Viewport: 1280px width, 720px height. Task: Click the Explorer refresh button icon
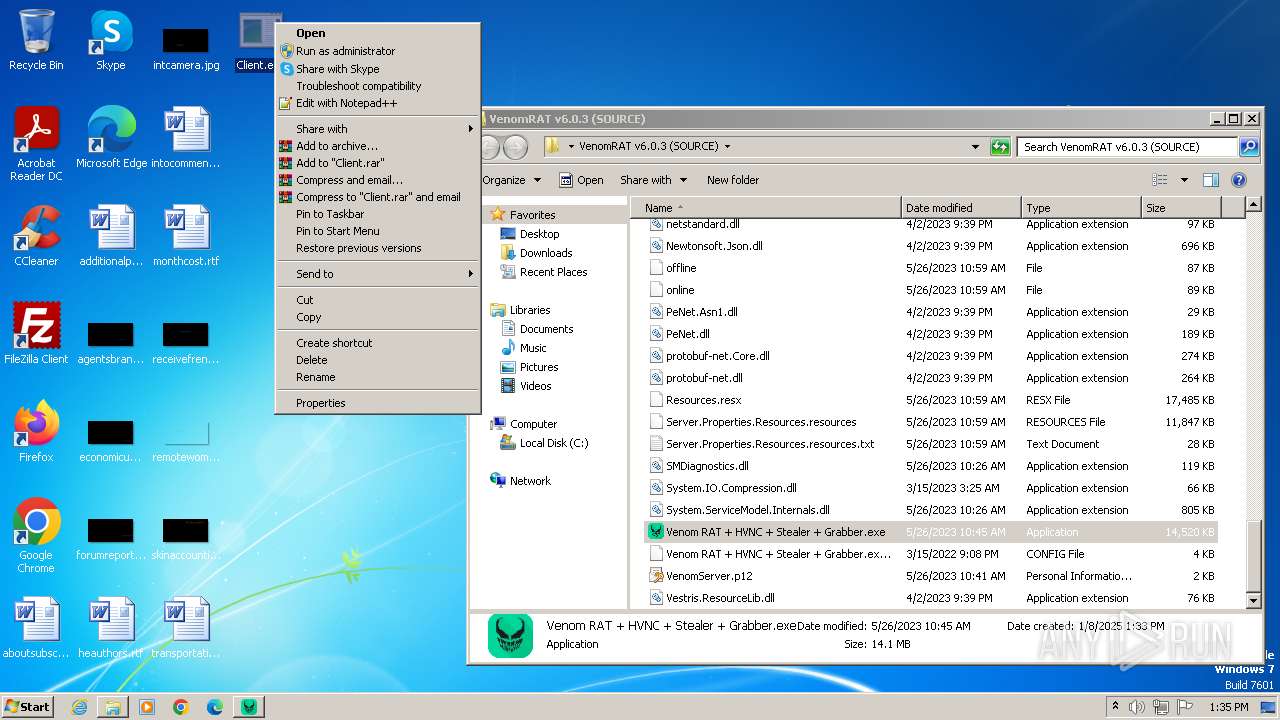coord(1000,147)
